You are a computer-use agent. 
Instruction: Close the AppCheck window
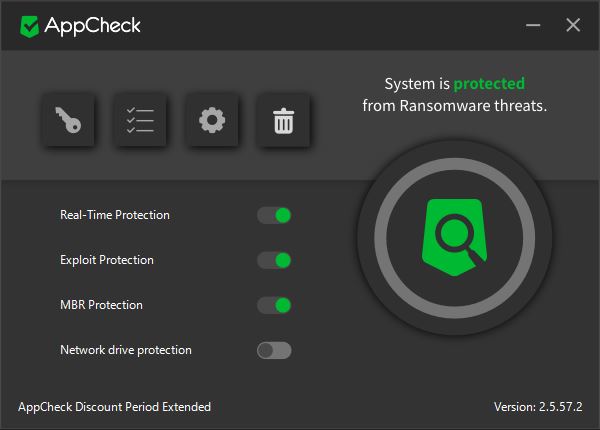pos(573,25)
